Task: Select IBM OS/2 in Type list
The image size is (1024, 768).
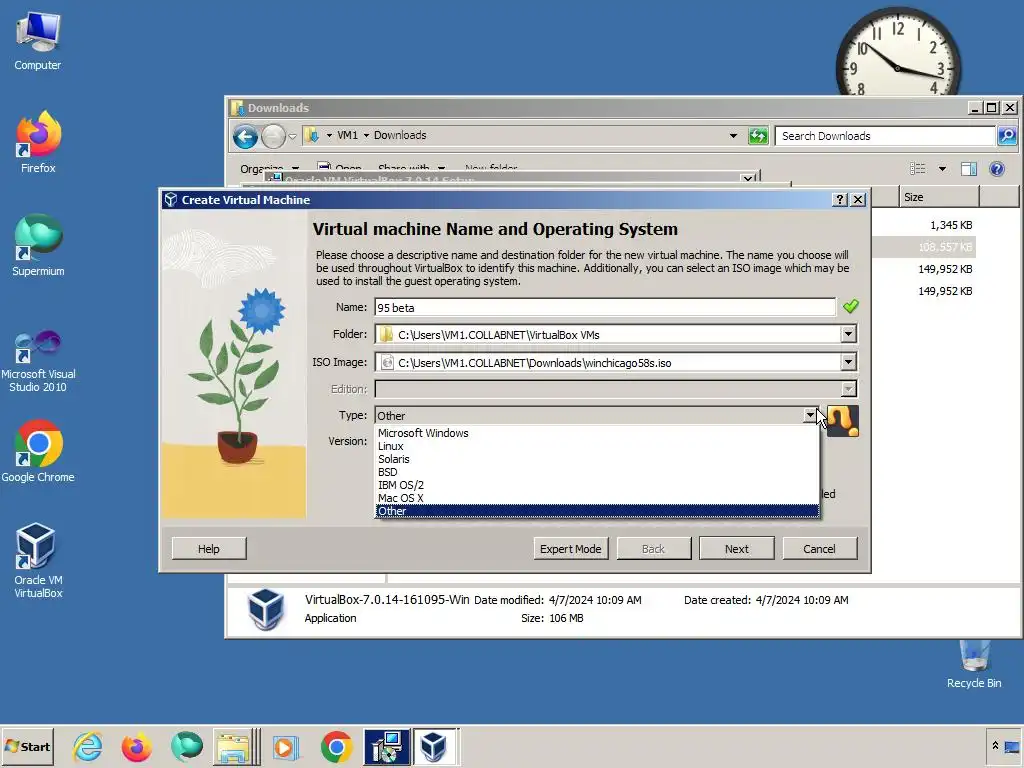Action: tap(597, 485)
